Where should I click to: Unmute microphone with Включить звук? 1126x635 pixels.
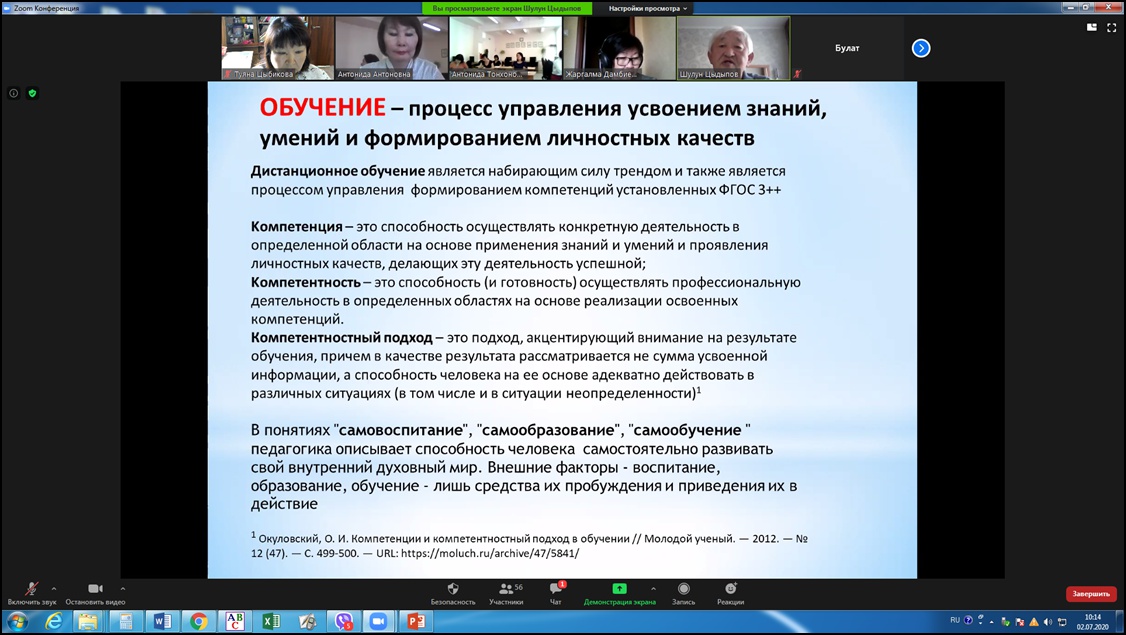coord(31,590)
